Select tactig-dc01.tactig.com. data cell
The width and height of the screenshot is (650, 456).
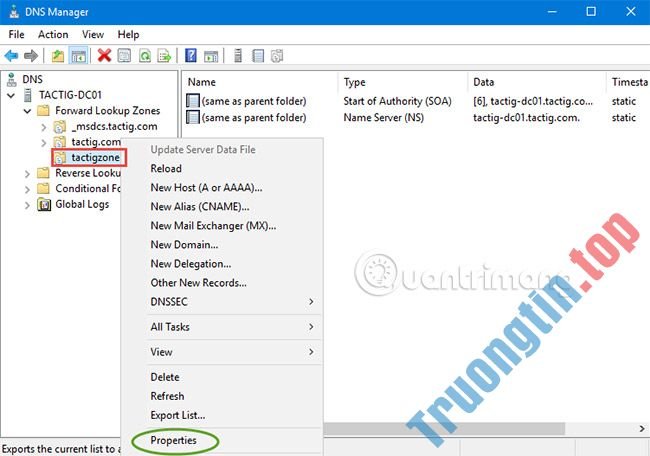point(526,118)
